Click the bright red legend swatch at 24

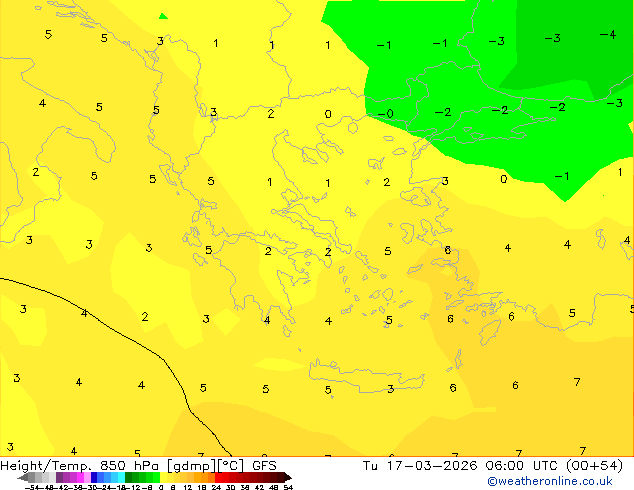click(x=218, y=477)
